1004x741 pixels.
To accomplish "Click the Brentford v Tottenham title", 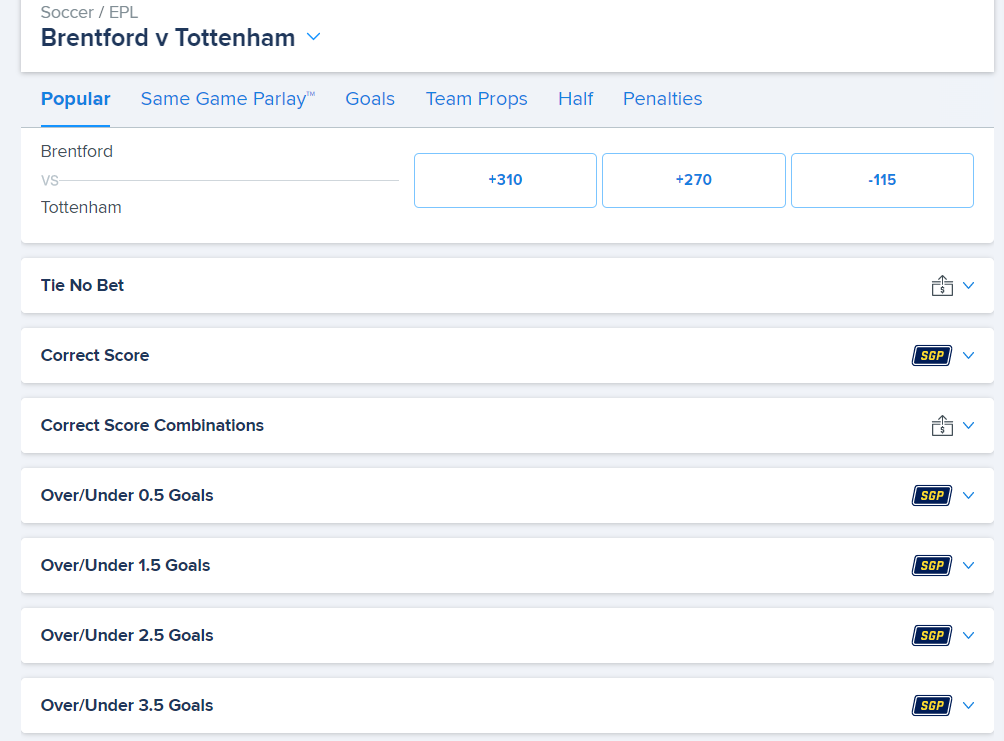I will coord(168,38).
